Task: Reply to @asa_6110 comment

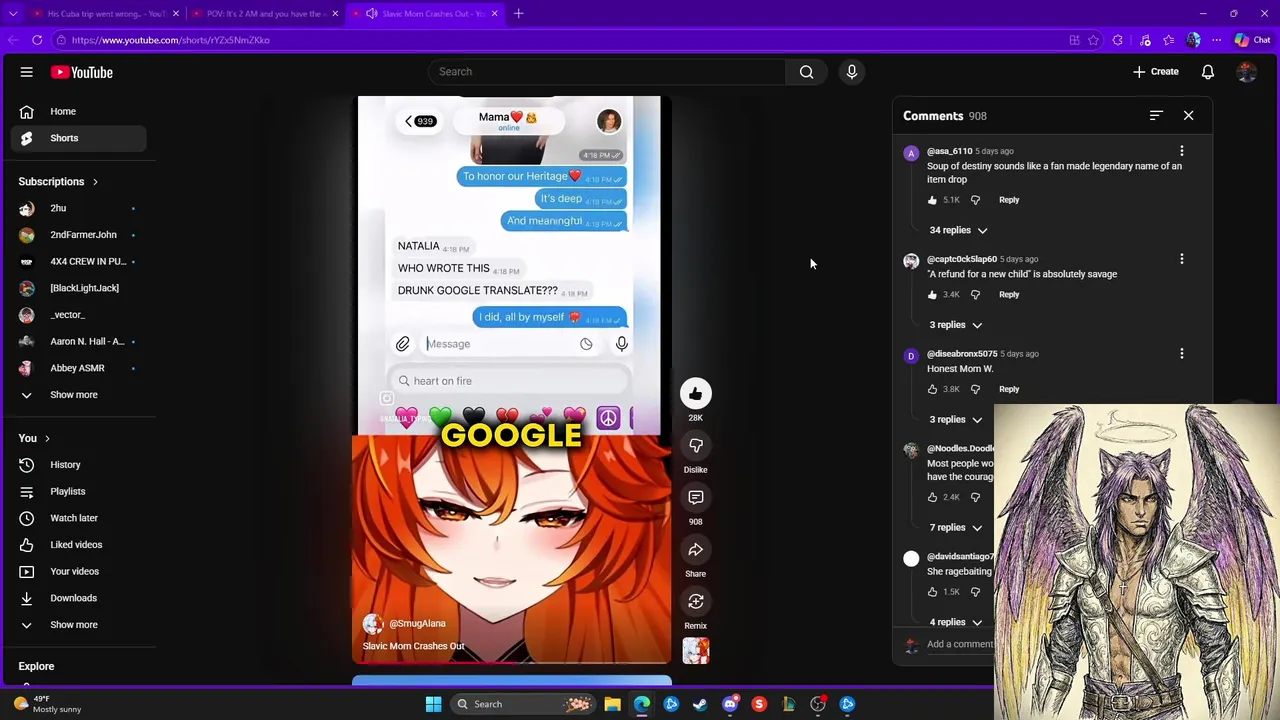Action: (x=1009, y=200)
